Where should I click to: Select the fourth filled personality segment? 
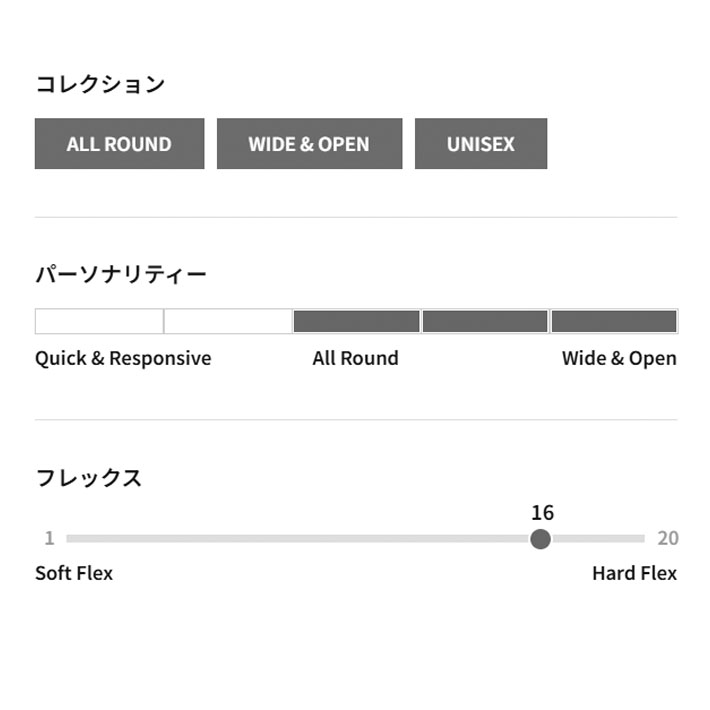pyautogui.click(x=485, y=321)
